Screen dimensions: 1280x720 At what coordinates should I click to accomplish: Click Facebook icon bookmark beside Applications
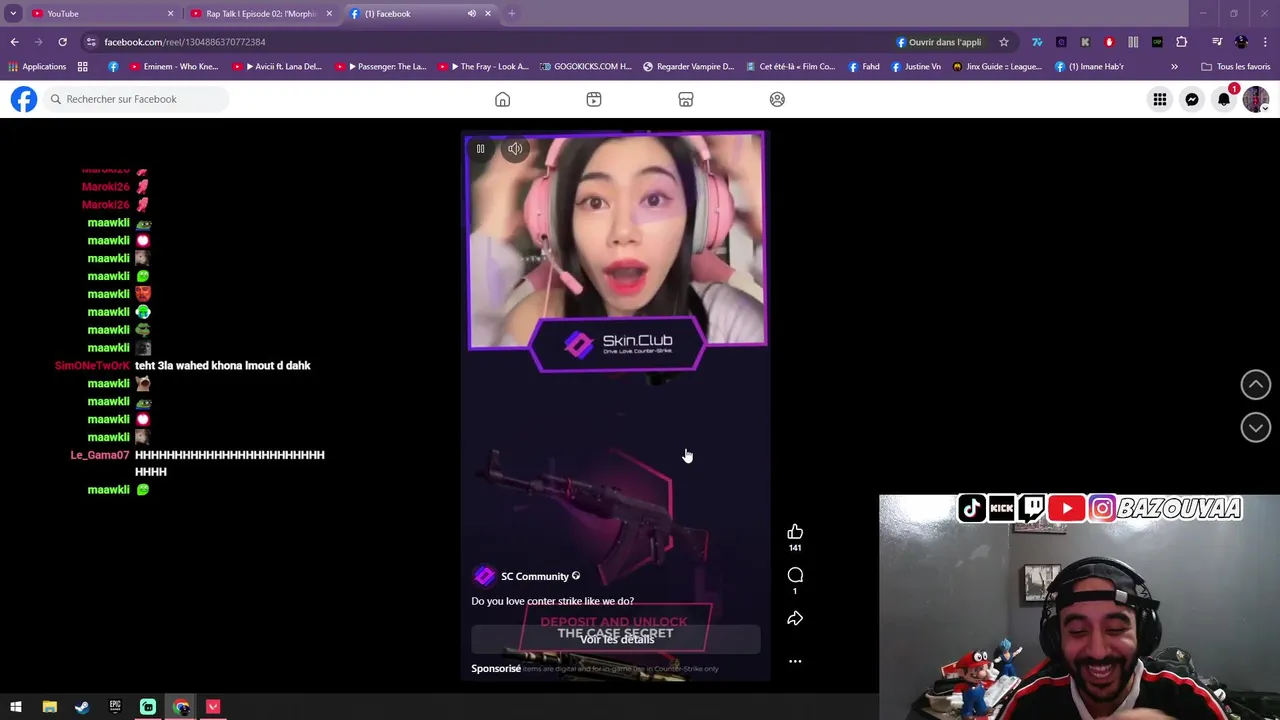click(113, 67)
